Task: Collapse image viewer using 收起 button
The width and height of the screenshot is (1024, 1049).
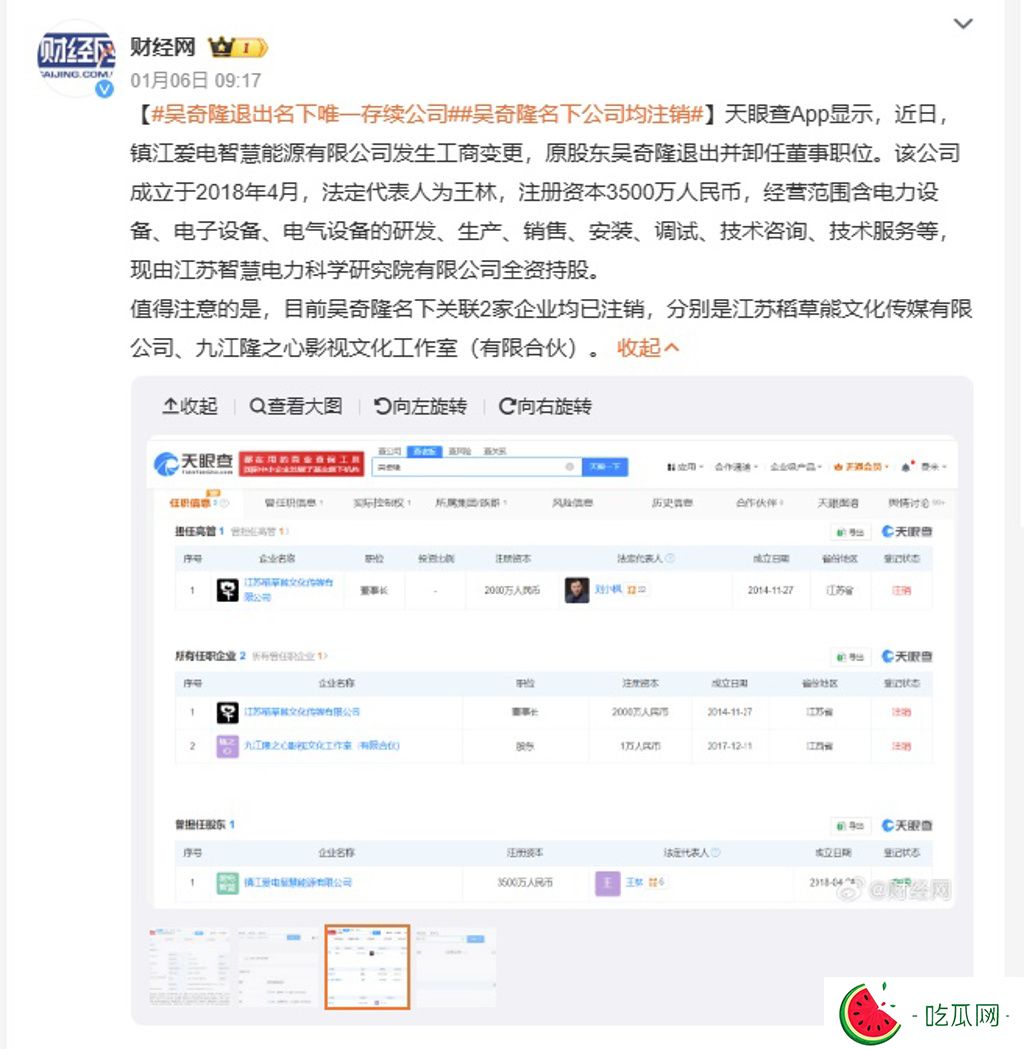Action: (x=190, y=406)
